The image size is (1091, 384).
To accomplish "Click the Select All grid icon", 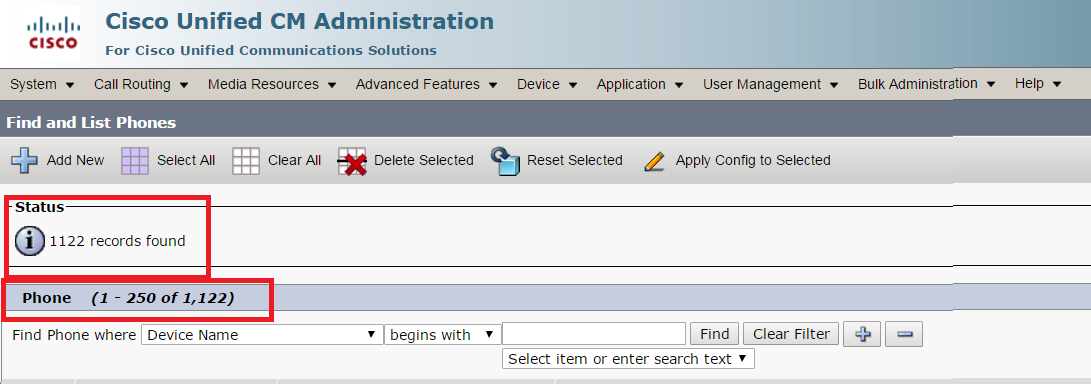I will (x=135, y=160).
